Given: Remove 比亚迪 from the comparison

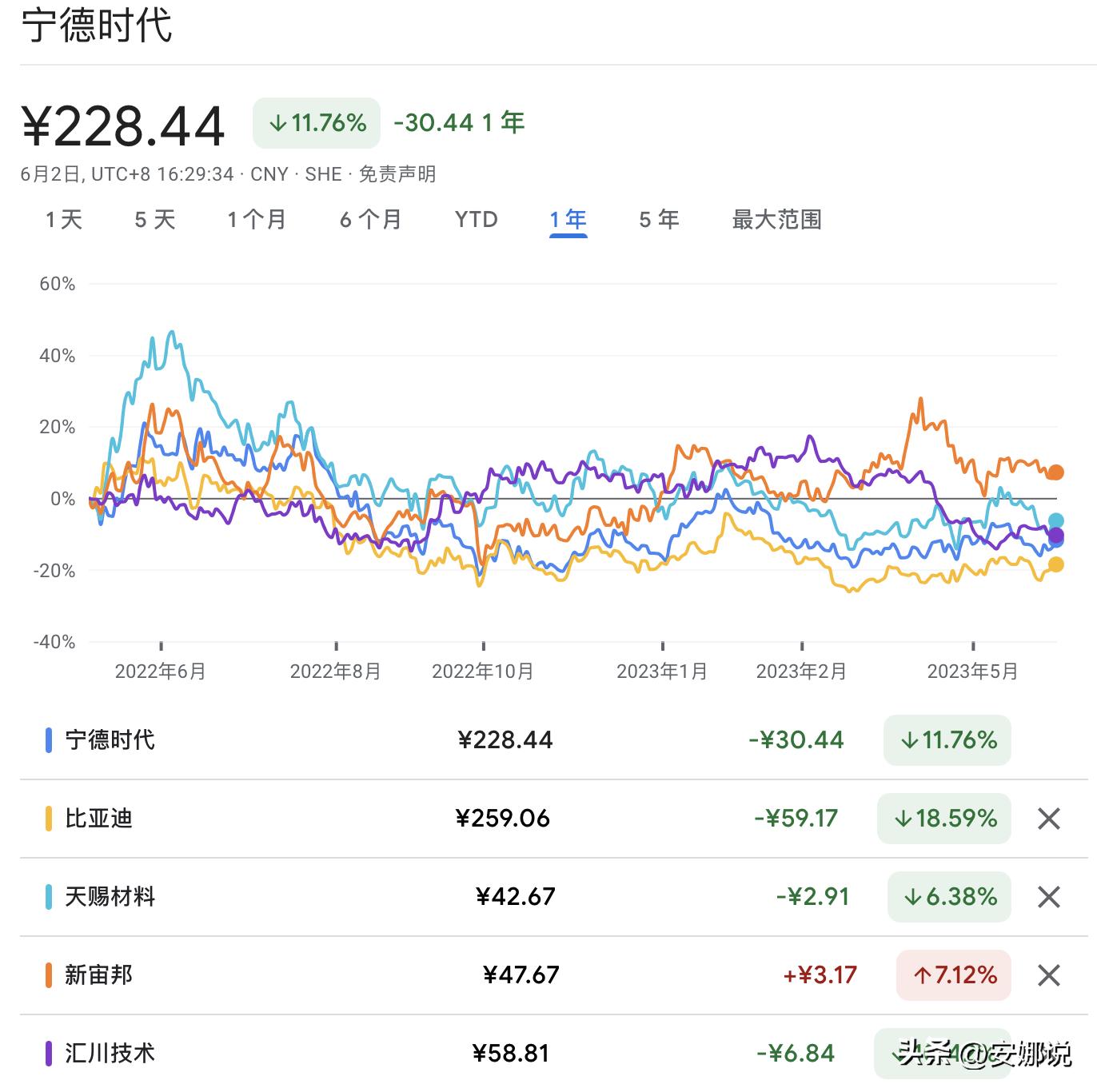Looking at the screenshot, I should tap(1048, 819).
